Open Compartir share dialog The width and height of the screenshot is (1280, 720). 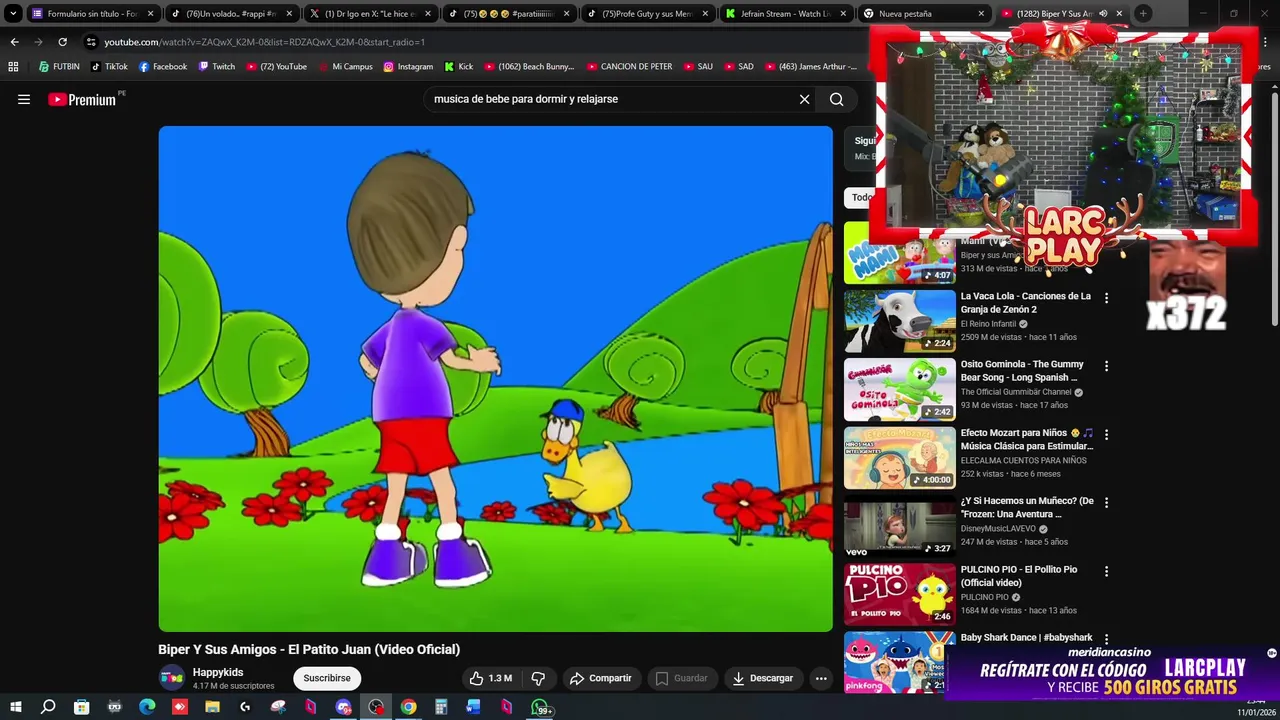coord(600,678)
